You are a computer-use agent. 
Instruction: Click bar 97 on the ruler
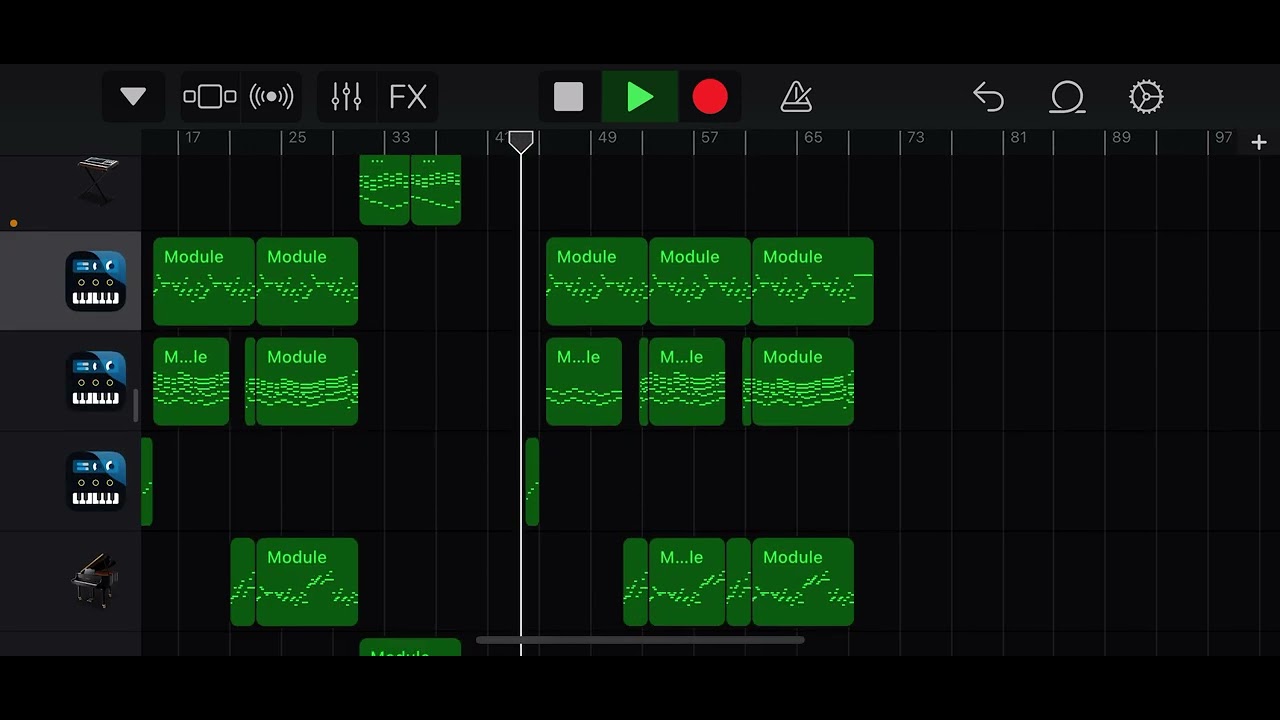(x=1224, y=137)
